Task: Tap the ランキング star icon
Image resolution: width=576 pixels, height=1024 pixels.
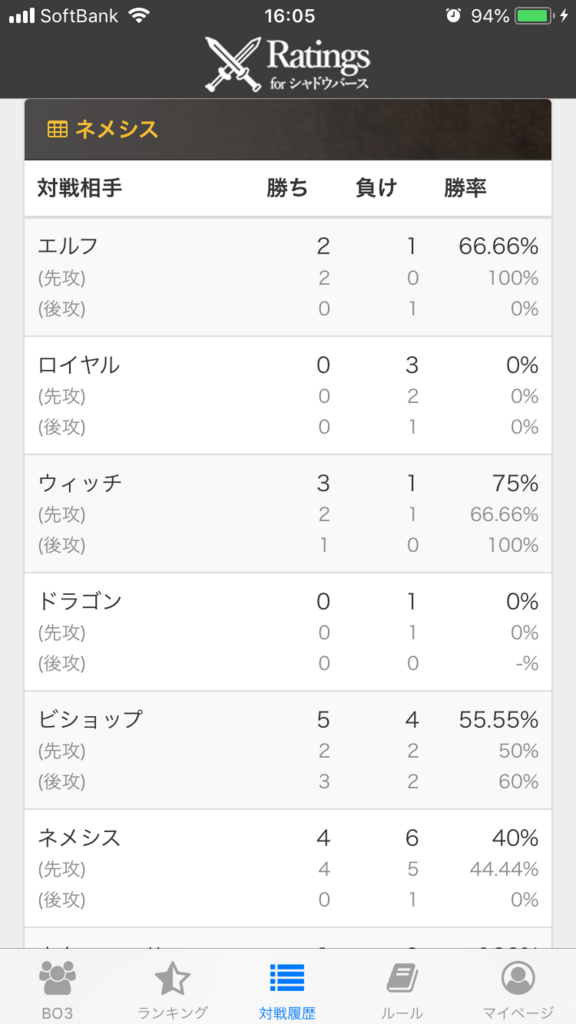Action: 172,978
